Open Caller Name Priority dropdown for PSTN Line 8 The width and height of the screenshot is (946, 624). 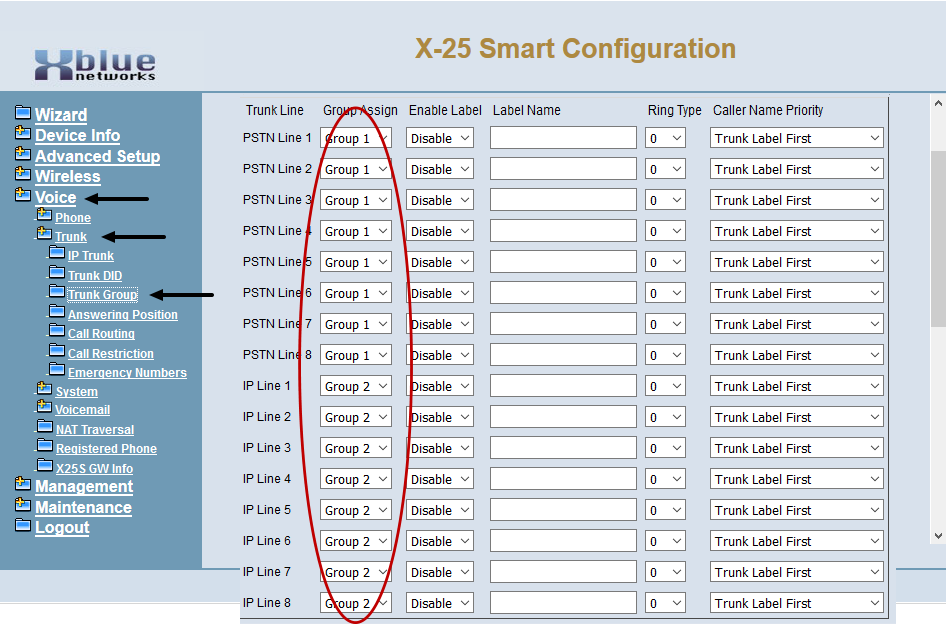[x=797, y=355]
